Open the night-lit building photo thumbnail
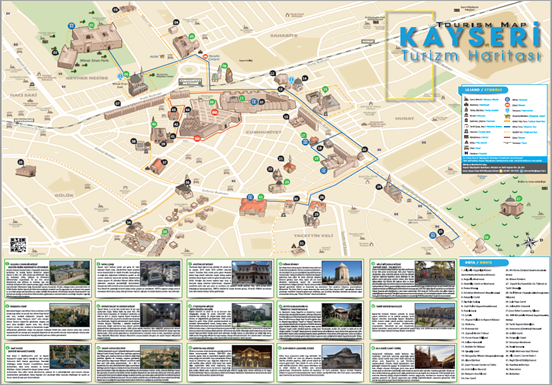Screen dimensions: 552x385 click(x=252, y=357)
